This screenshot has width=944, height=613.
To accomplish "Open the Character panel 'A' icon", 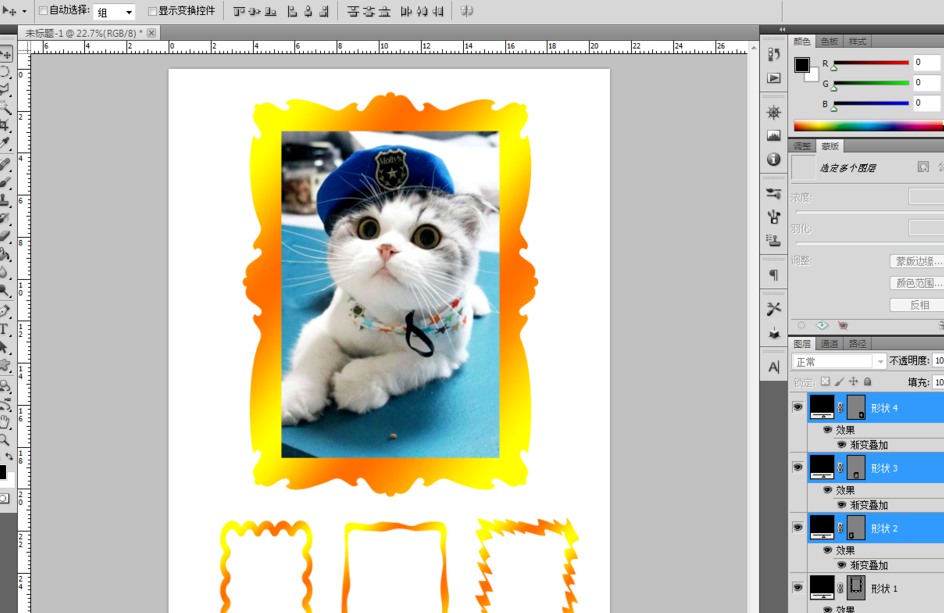I will tap(774, 367).
